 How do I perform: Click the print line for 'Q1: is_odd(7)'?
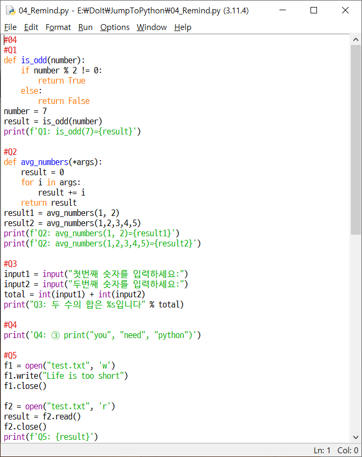coord(72,131)
